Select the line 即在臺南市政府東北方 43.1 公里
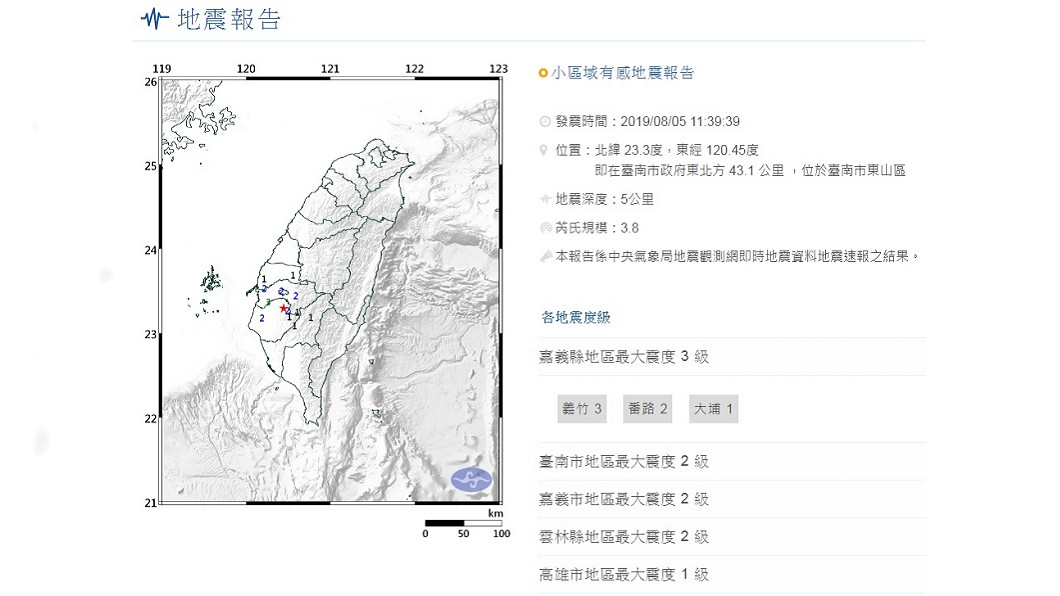The image size is (1060, 596). coord(690,170)
